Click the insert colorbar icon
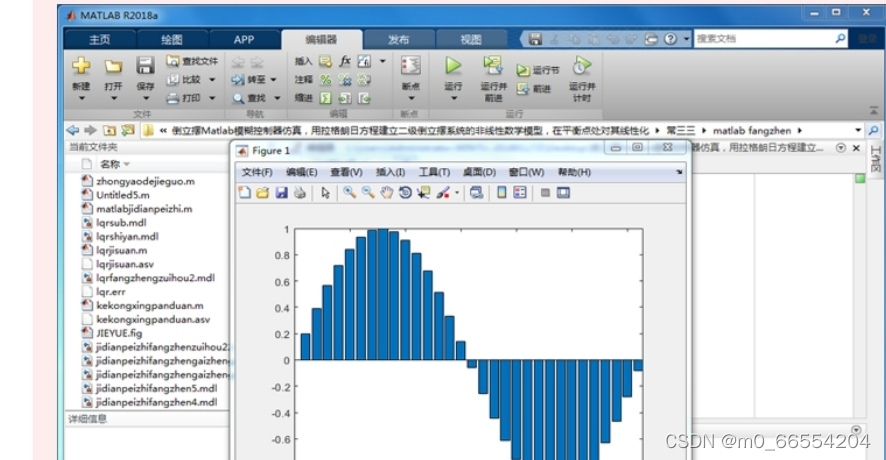This screenshot has height=460, width=886. (502, 193)
